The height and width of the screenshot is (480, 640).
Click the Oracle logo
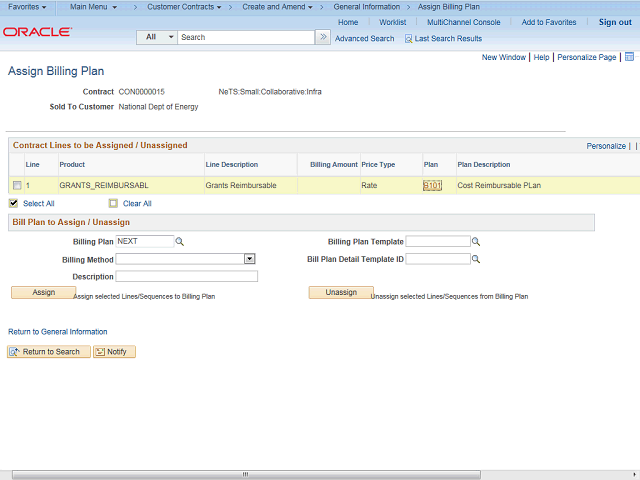(37, 32)
